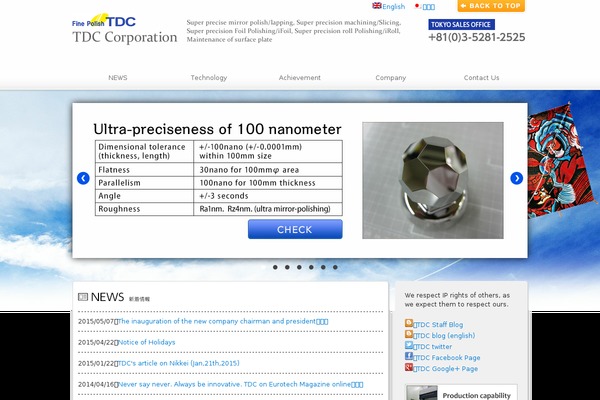The image size is (600, 400).
Task: Click the phone number +81(0)3-5281-2525
Action: pyautogui.click(x=477, y=38)
